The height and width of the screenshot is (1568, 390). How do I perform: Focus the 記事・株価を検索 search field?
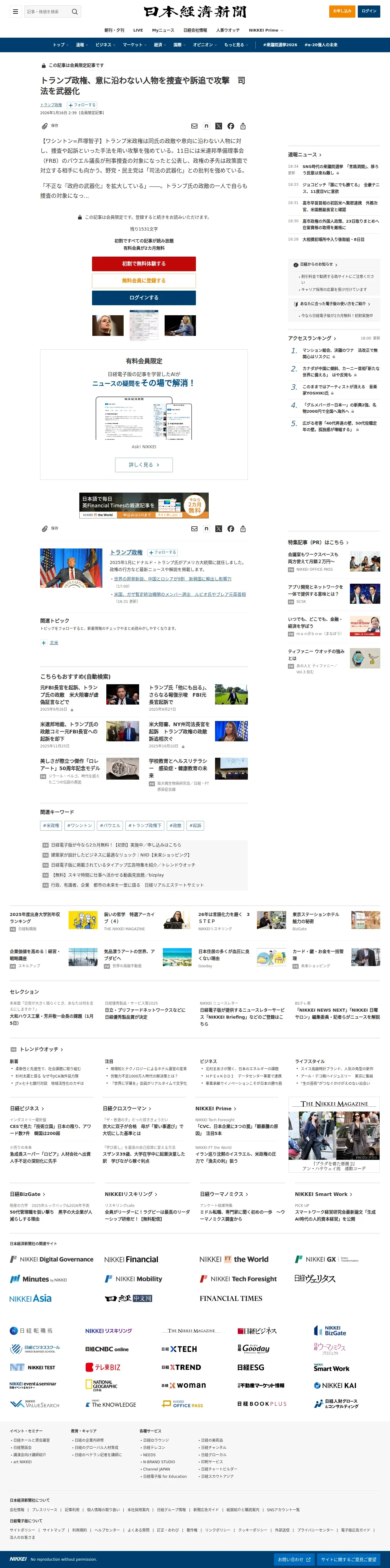(x=48, y=12)
